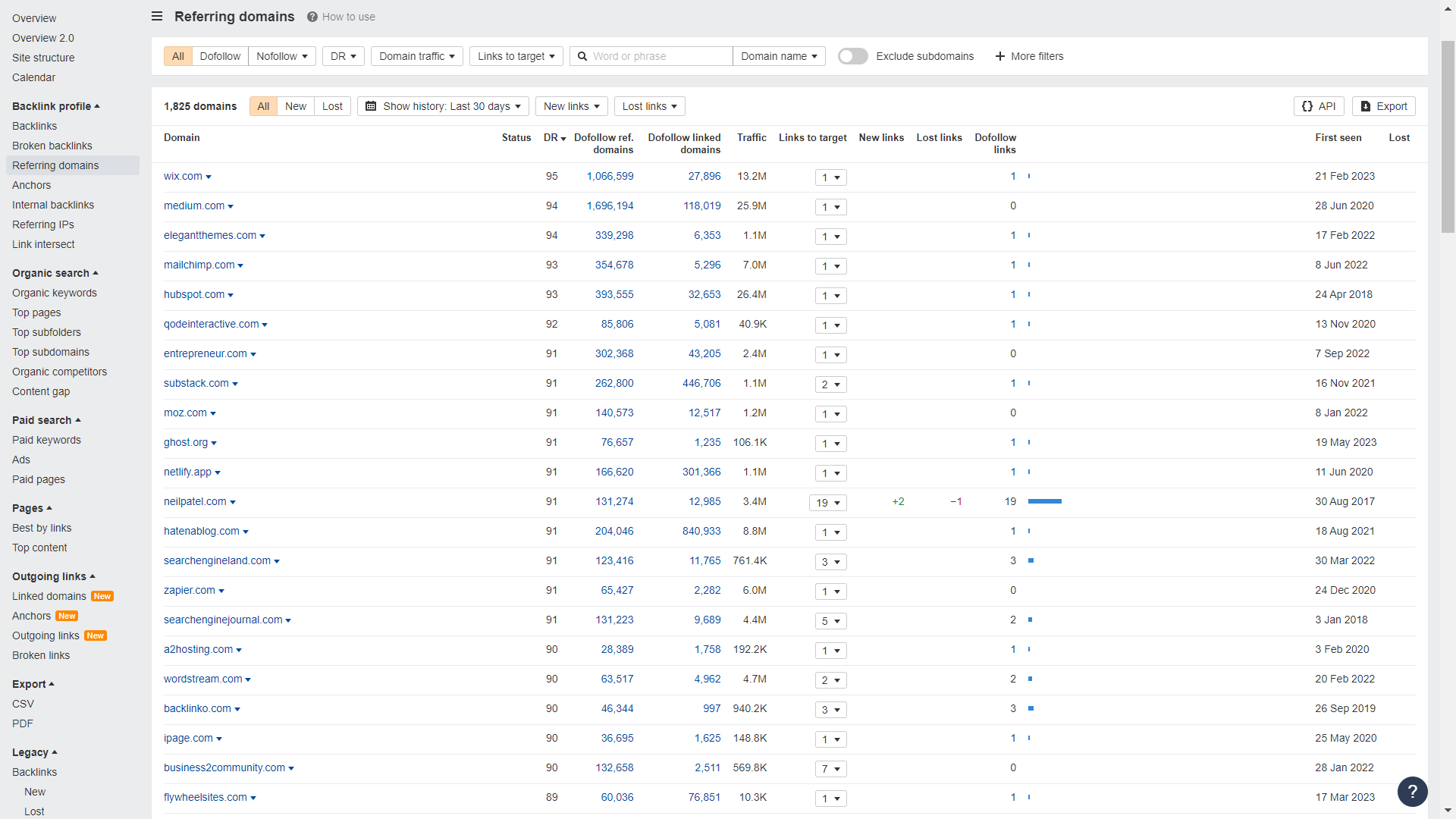Click hatenablog.com dofollow linked domains 840,933
The width and height of the screenshot is (1456, 819).
click(x=701, y=531)
